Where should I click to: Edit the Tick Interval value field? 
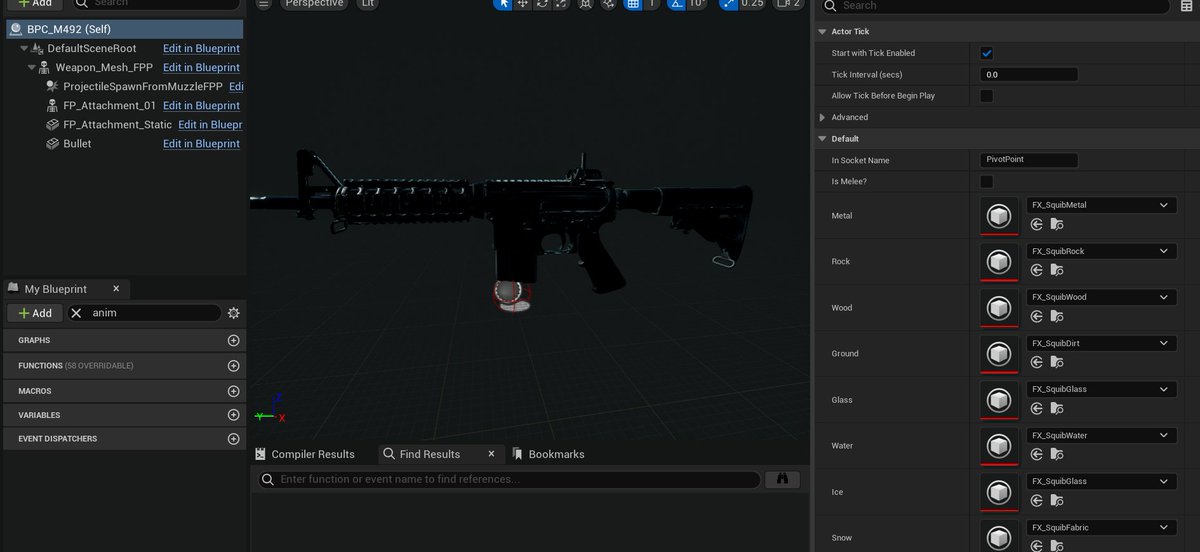(x=1029, y=74)
